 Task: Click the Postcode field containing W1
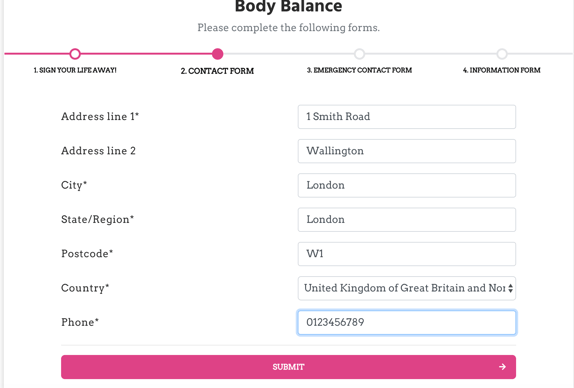pyautogui.click(x=407, y=254)
